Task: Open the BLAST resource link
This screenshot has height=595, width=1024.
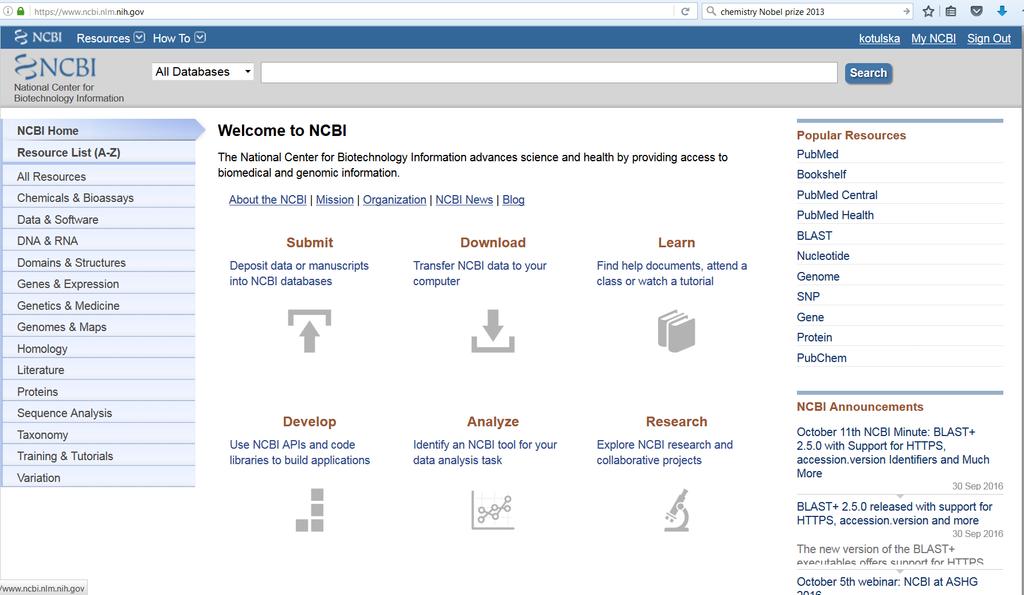Action: coord(814,236)
